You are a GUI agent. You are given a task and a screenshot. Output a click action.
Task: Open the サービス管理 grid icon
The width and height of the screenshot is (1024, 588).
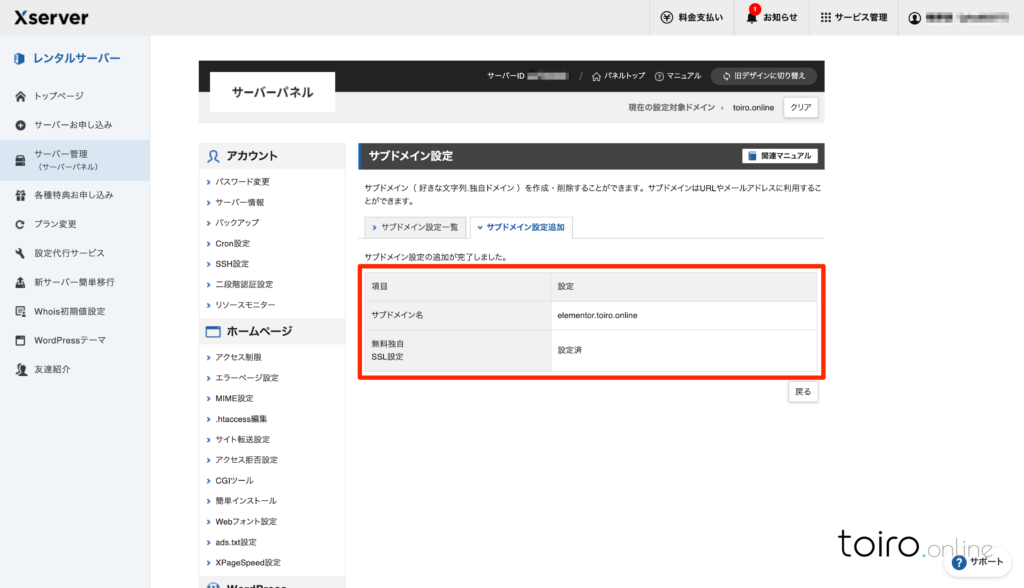tap(826, 18)
